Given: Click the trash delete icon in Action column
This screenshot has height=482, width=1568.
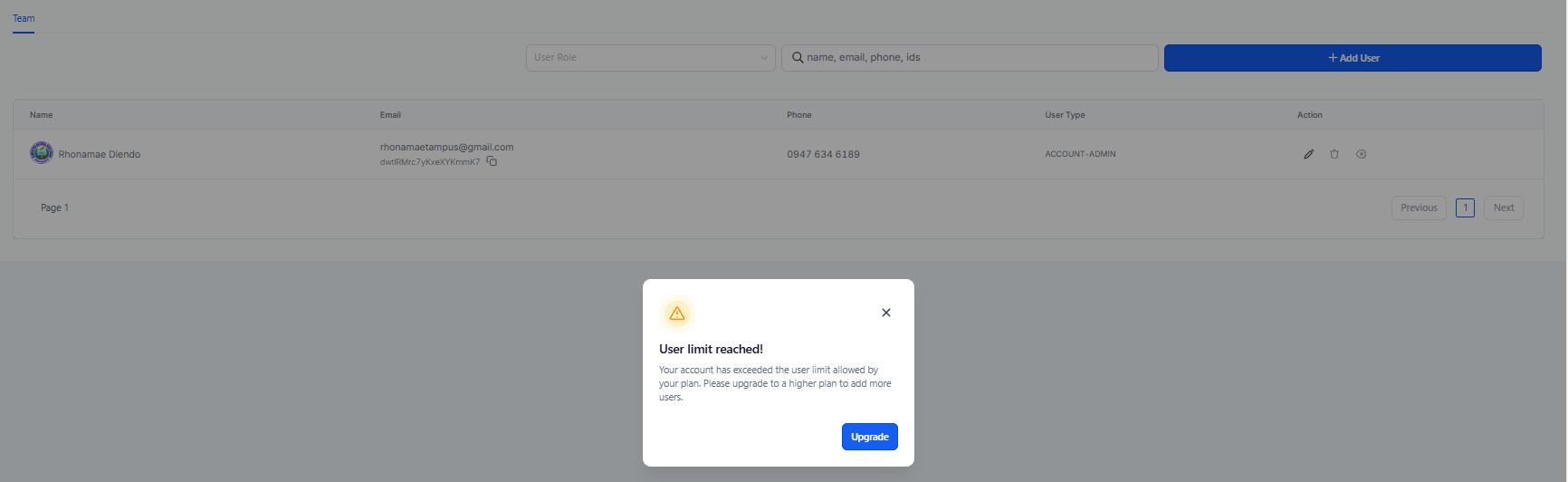Looking at the screenshot, I should click(1334, 154).
